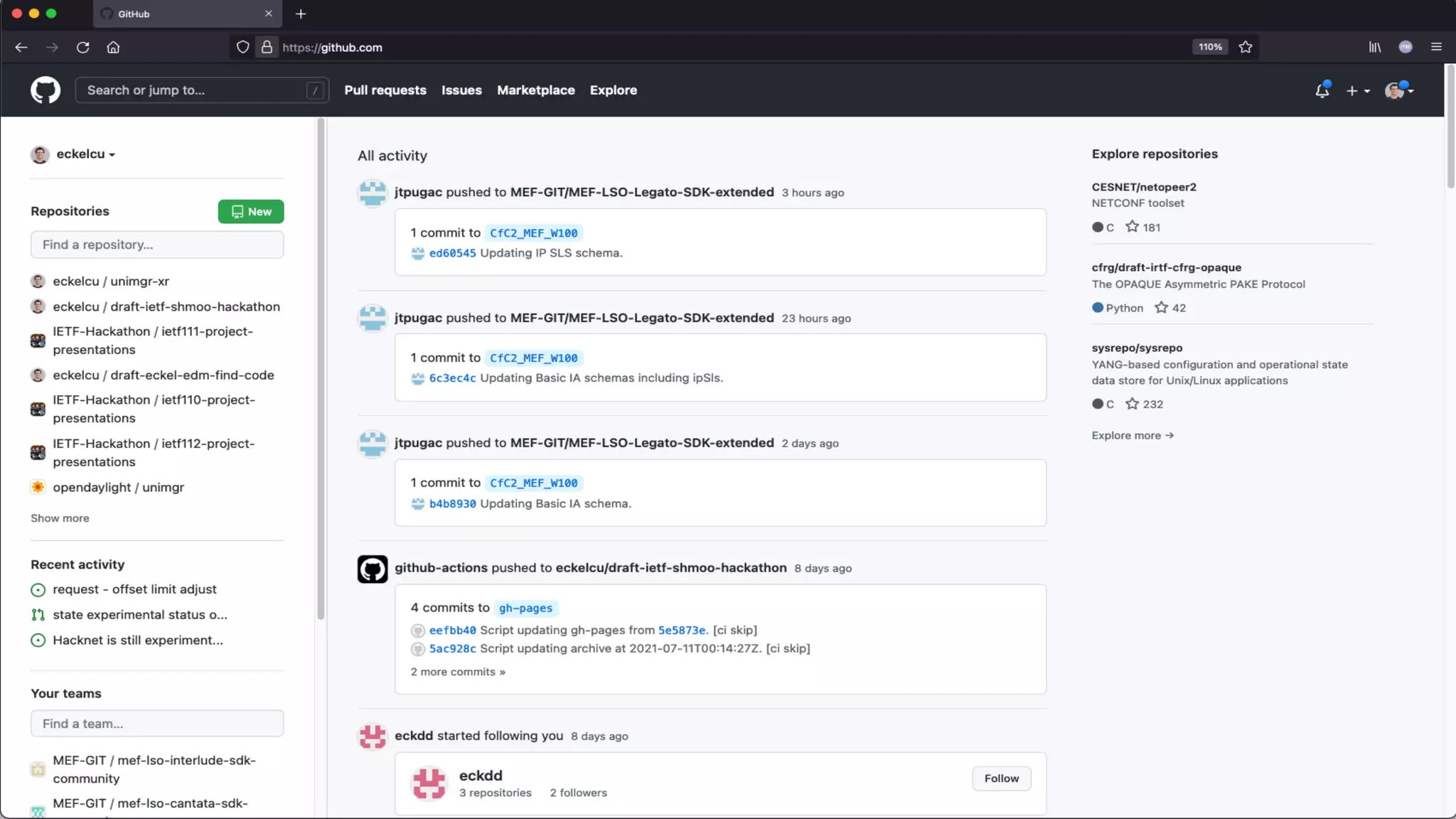Show more repositories in sidebar

[x=60, y=518]
